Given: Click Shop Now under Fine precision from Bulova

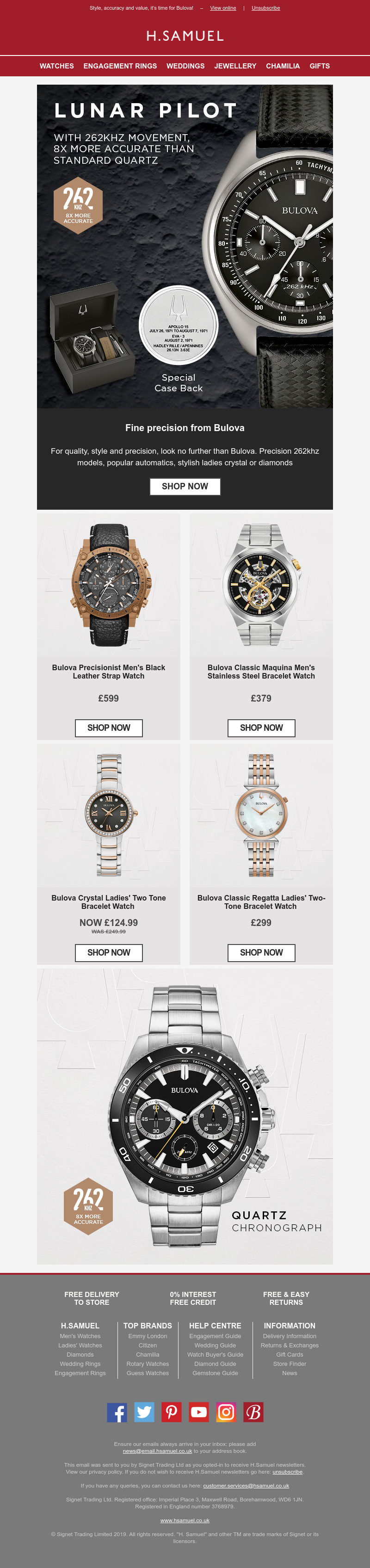Looking at the screenshot, I should (x=185, y=486).
